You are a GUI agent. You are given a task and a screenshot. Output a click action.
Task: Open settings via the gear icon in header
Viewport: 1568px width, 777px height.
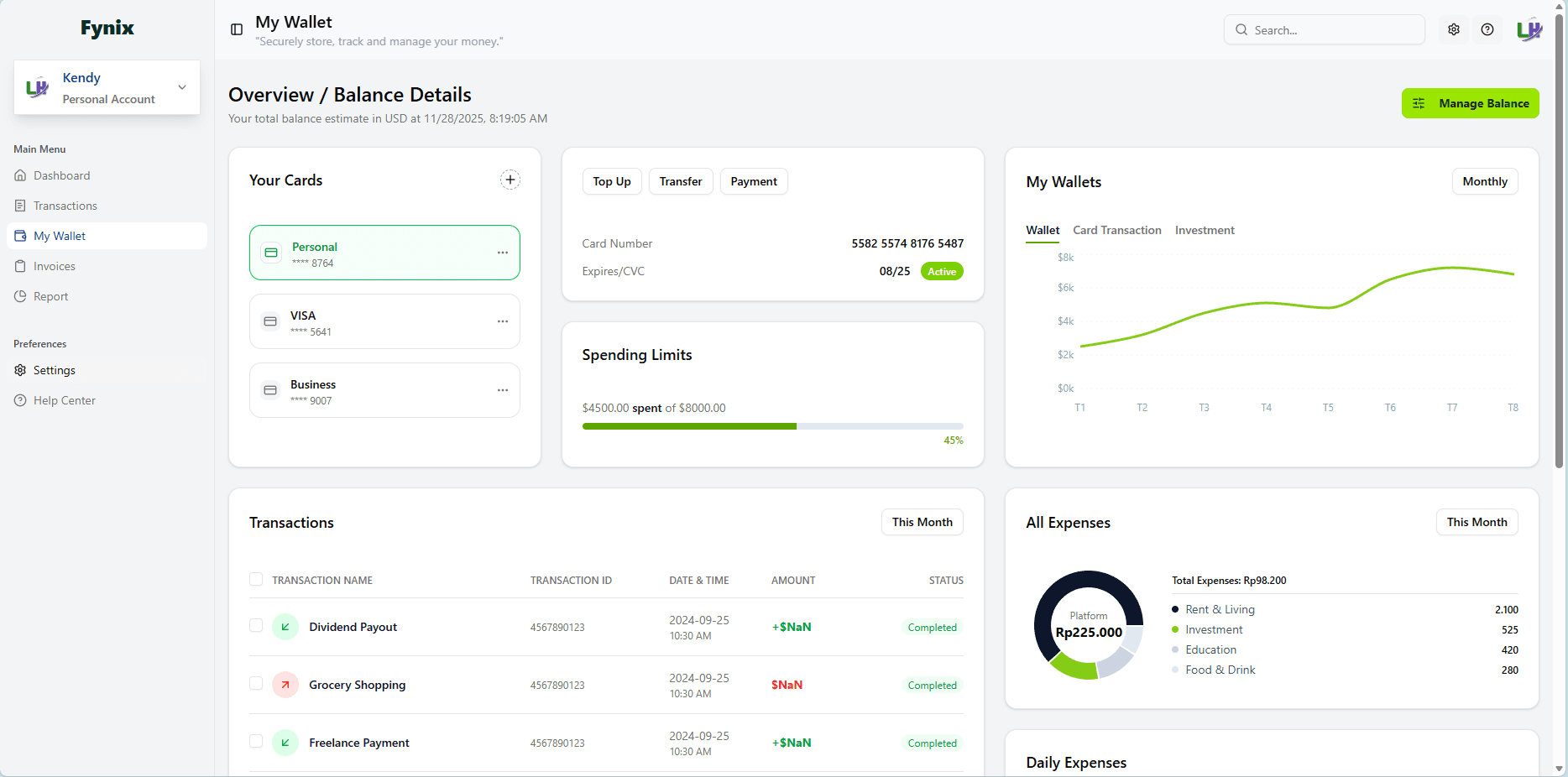tap(1453, 29)
